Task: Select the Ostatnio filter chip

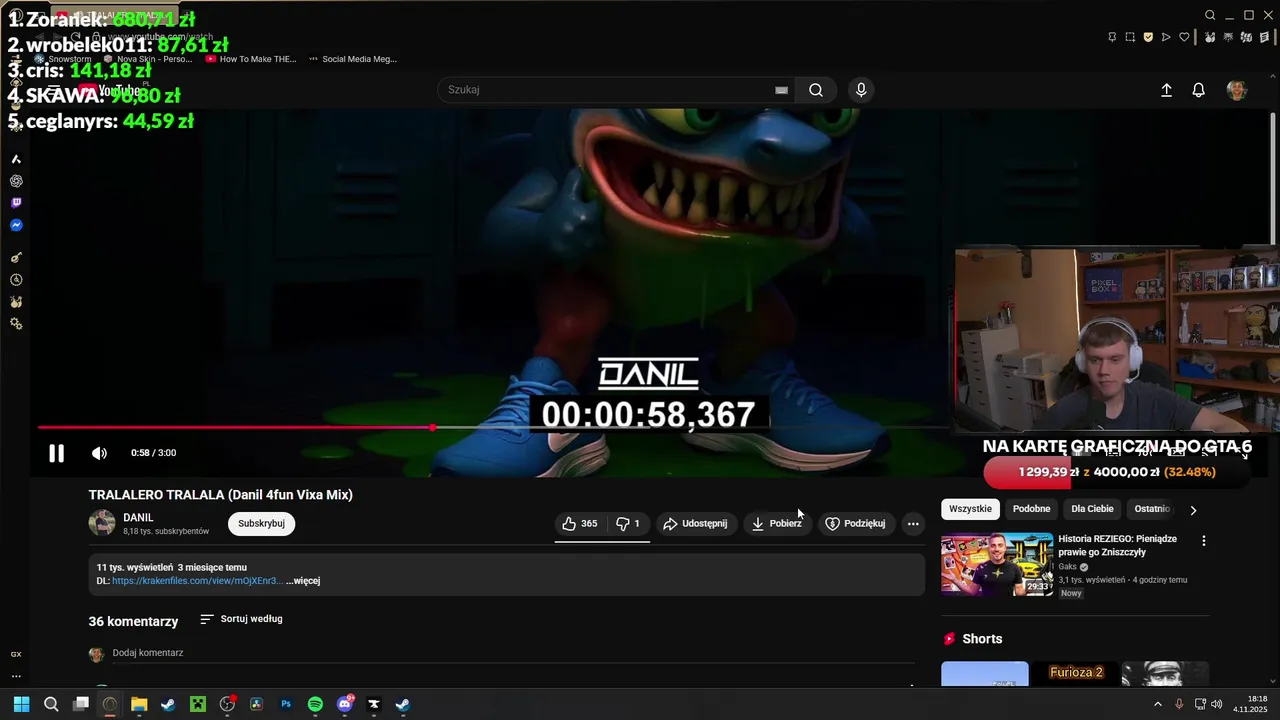Action: click(1152, 509)
